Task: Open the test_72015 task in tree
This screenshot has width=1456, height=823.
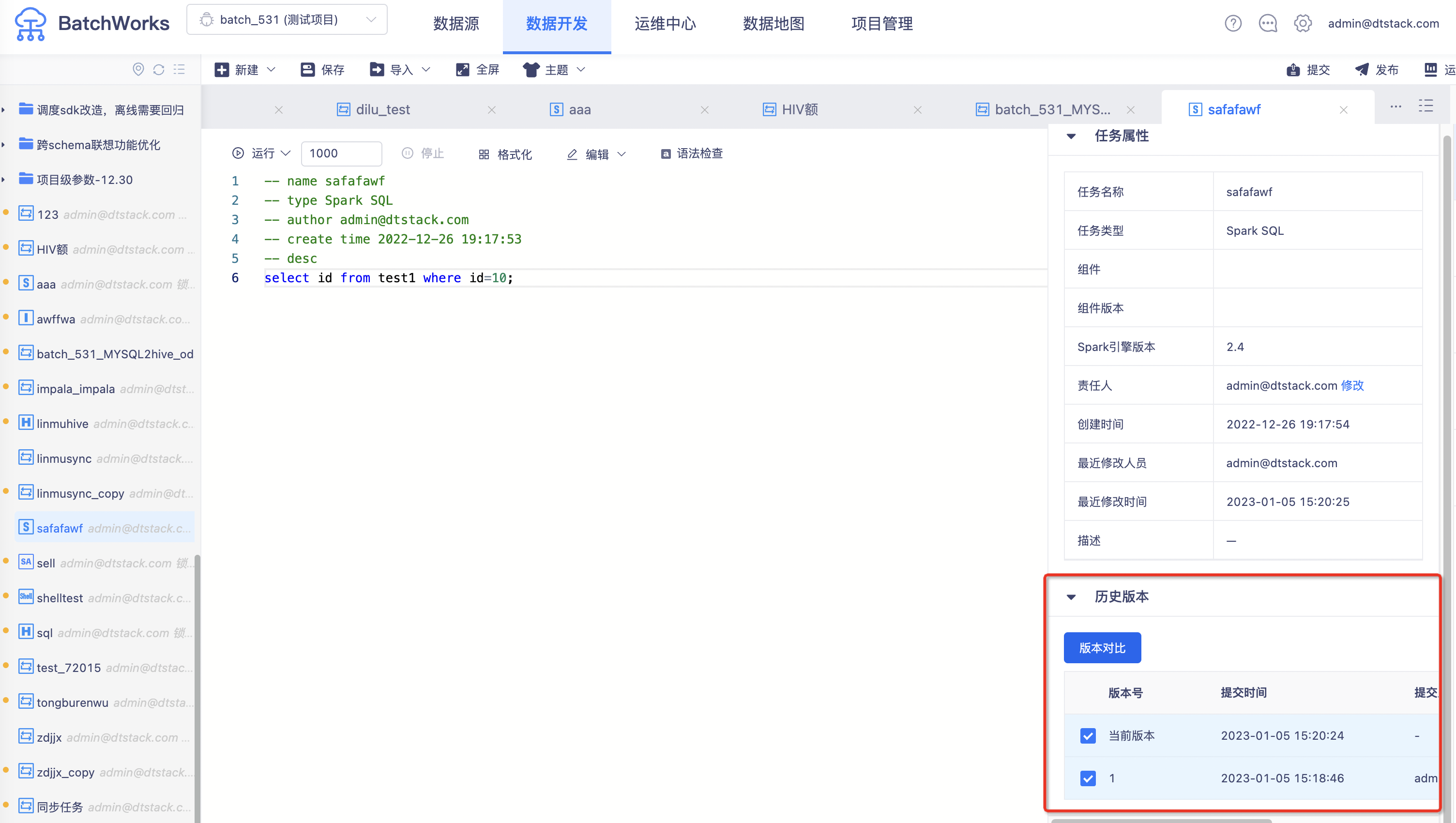Action: click(106, 668)
